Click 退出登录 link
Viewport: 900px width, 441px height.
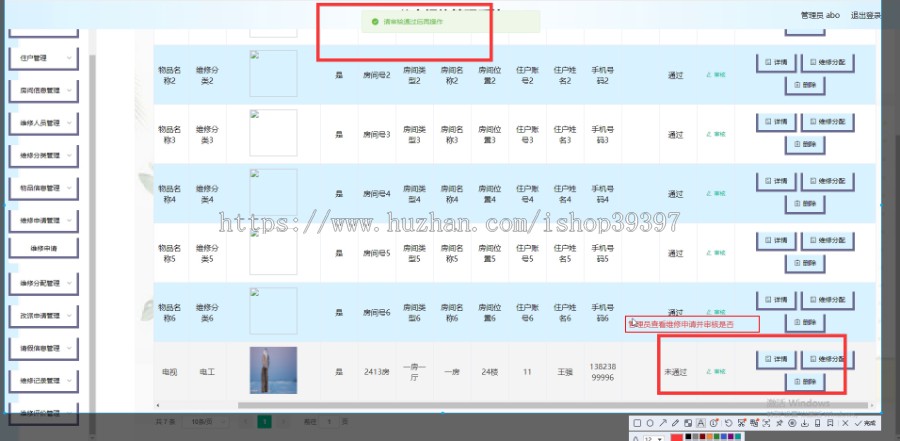click(x=865, y=16)
